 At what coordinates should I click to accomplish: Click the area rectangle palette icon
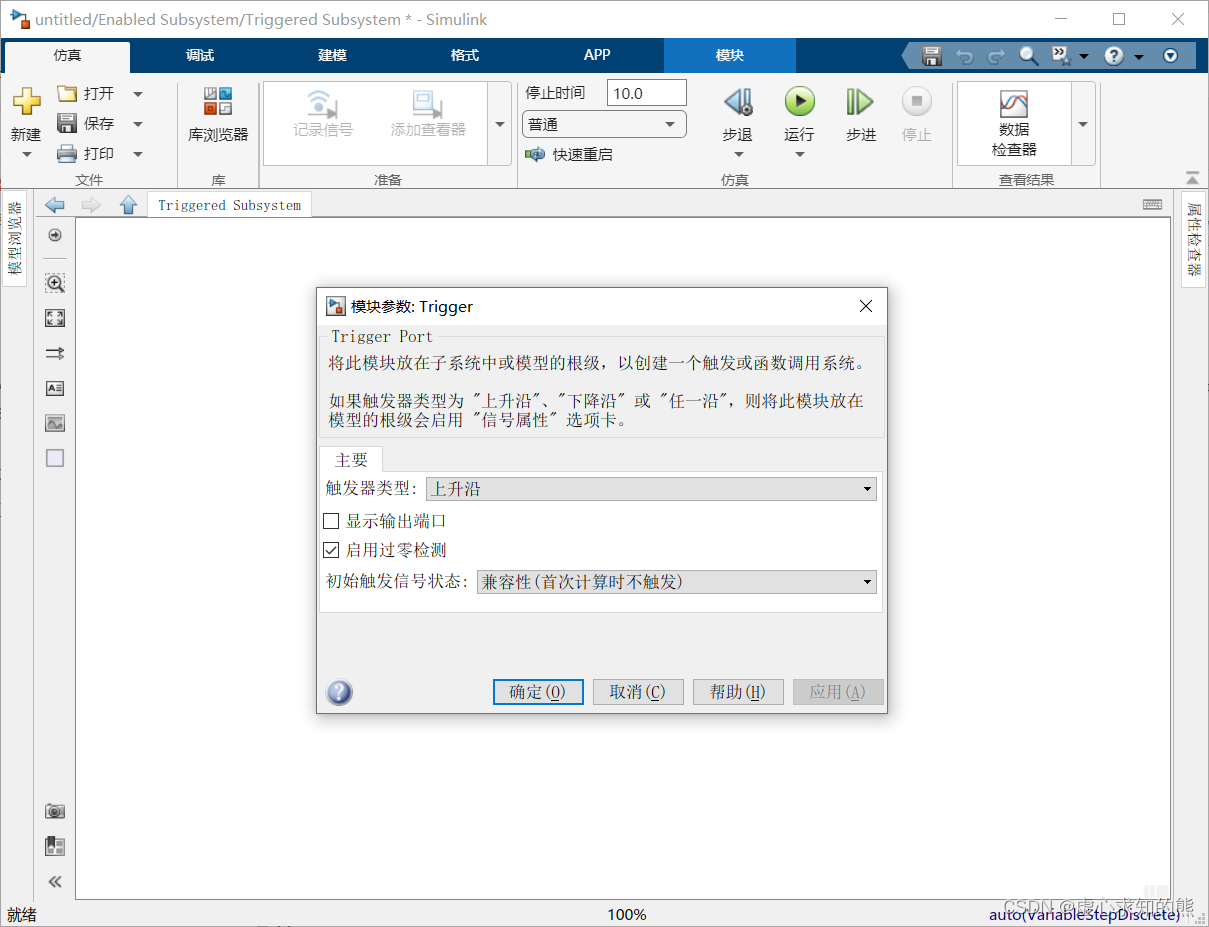click(55, 458)
